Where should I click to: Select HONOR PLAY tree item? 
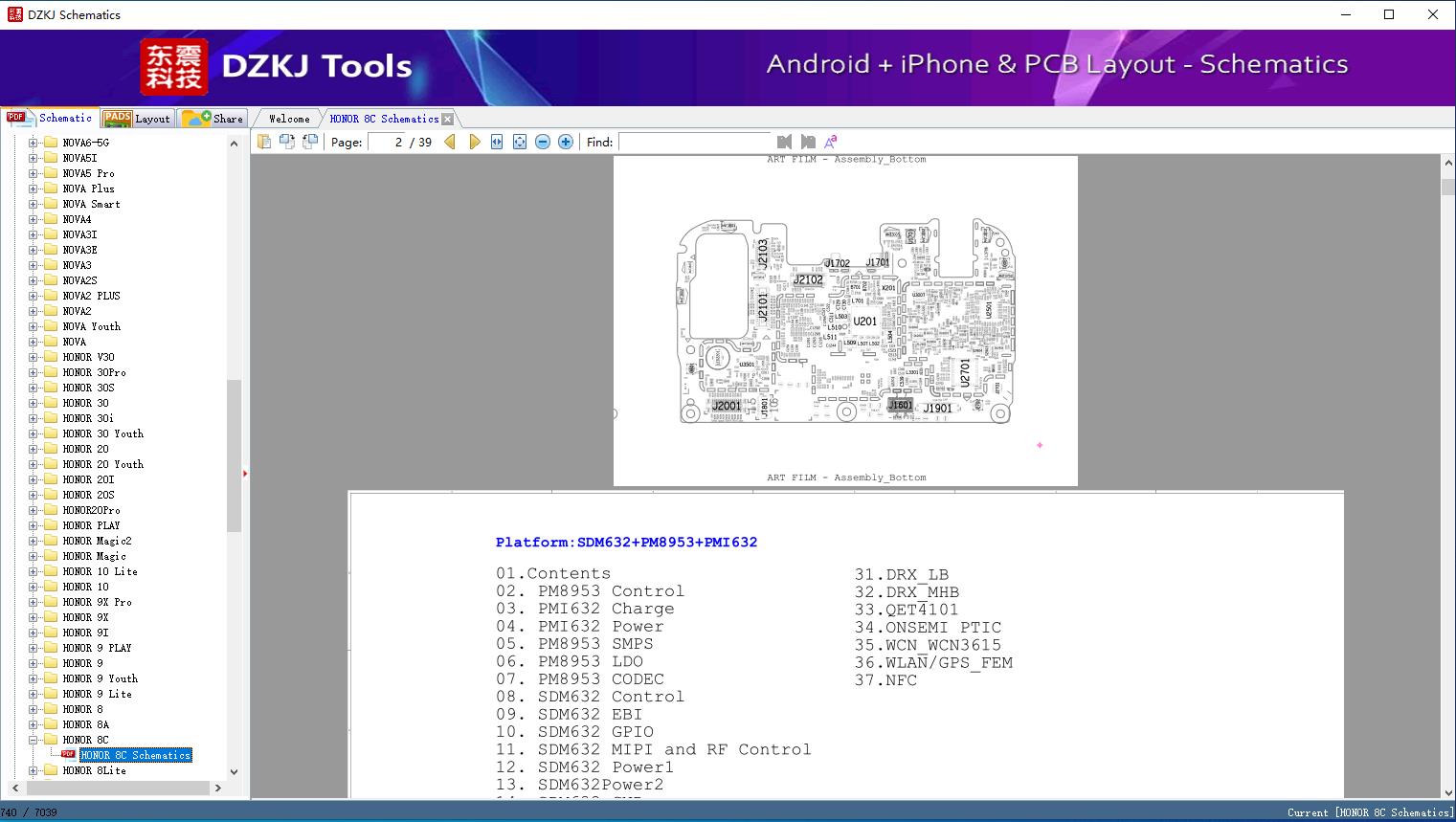click(91, 525)
